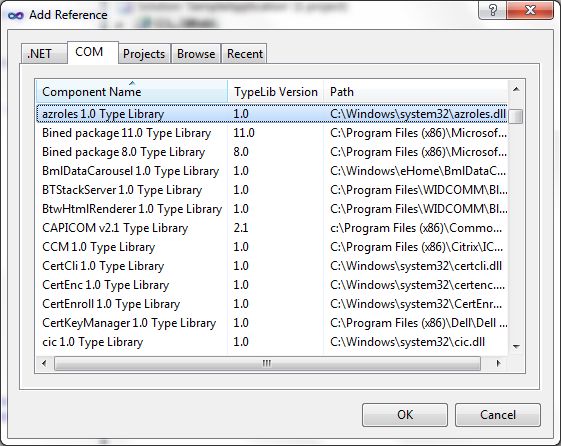Sort by Component Name column header

[132, 92]
